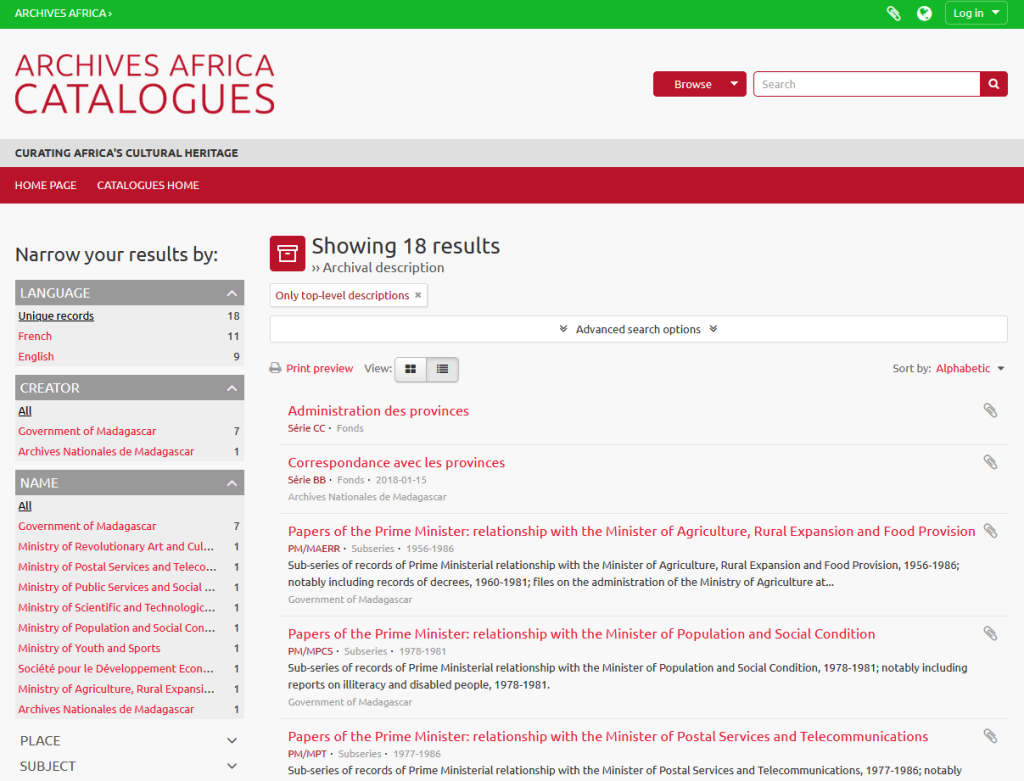Collapse the Name facet
The image size is (1024, 781).
[129, 483]
